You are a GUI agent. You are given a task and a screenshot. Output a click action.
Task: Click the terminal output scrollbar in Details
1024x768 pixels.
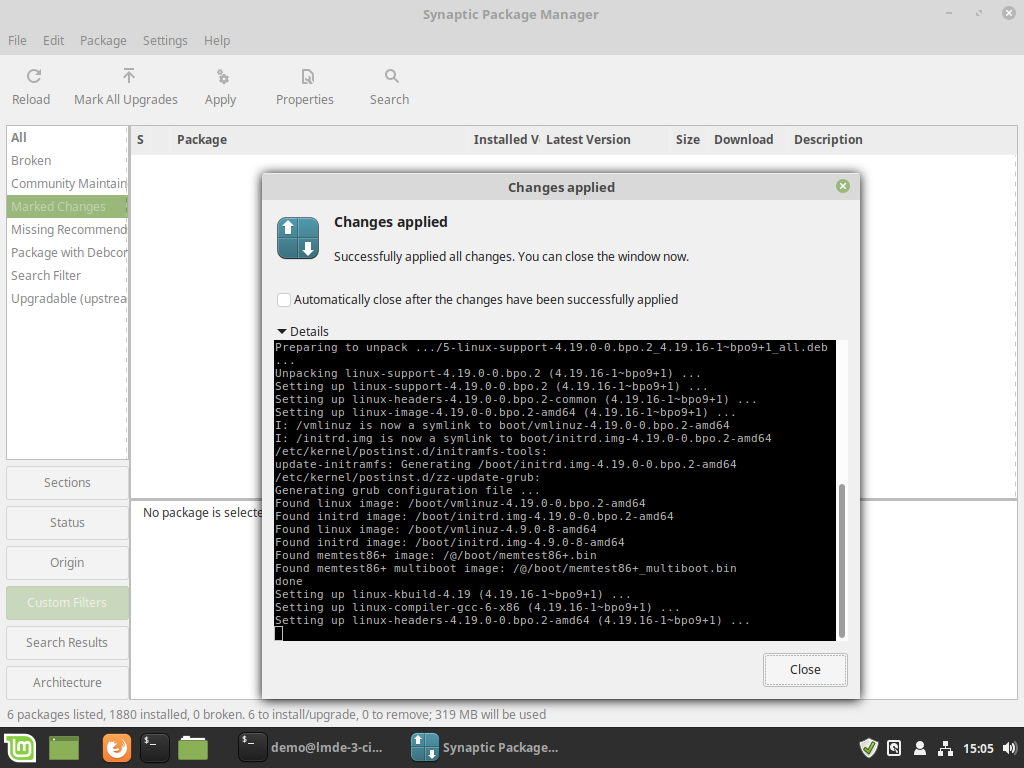[842, 560]
